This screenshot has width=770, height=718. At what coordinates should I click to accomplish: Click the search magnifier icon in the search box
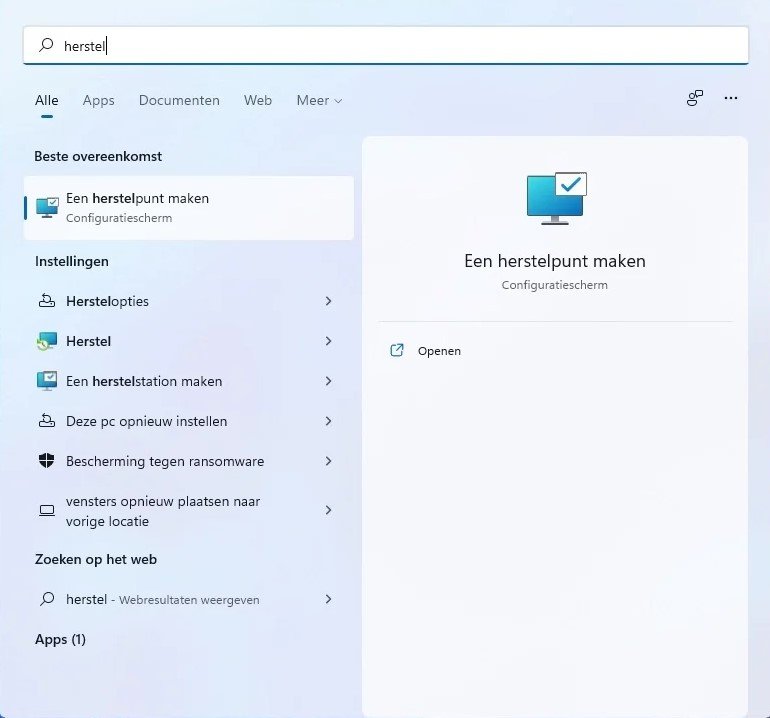46,45
